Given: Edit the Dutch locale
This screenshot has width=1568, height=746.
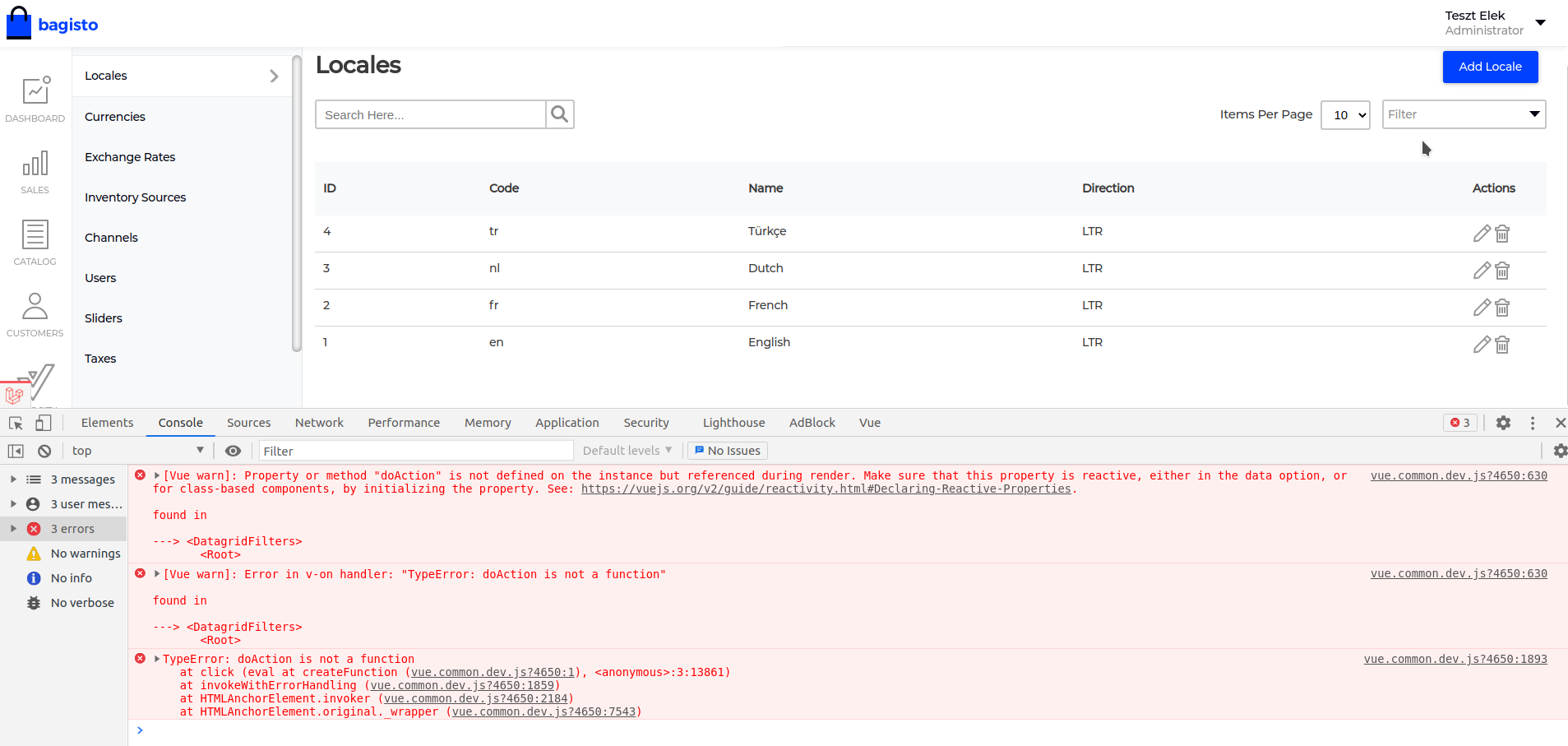Looking at the screenshot, I should pos(1482,271).
